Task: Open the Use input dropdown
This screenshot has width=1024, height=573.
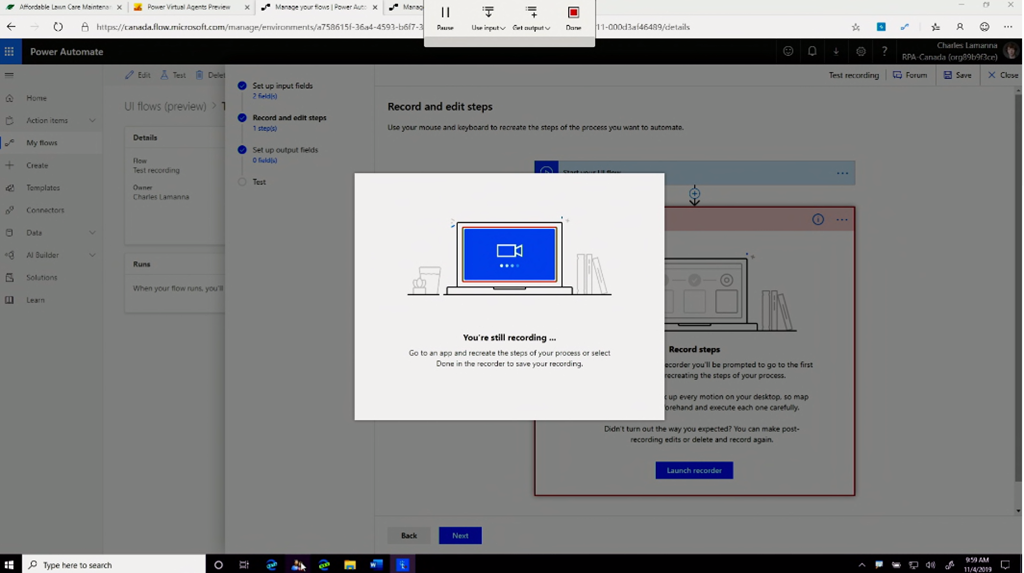Action: (488, 17)
